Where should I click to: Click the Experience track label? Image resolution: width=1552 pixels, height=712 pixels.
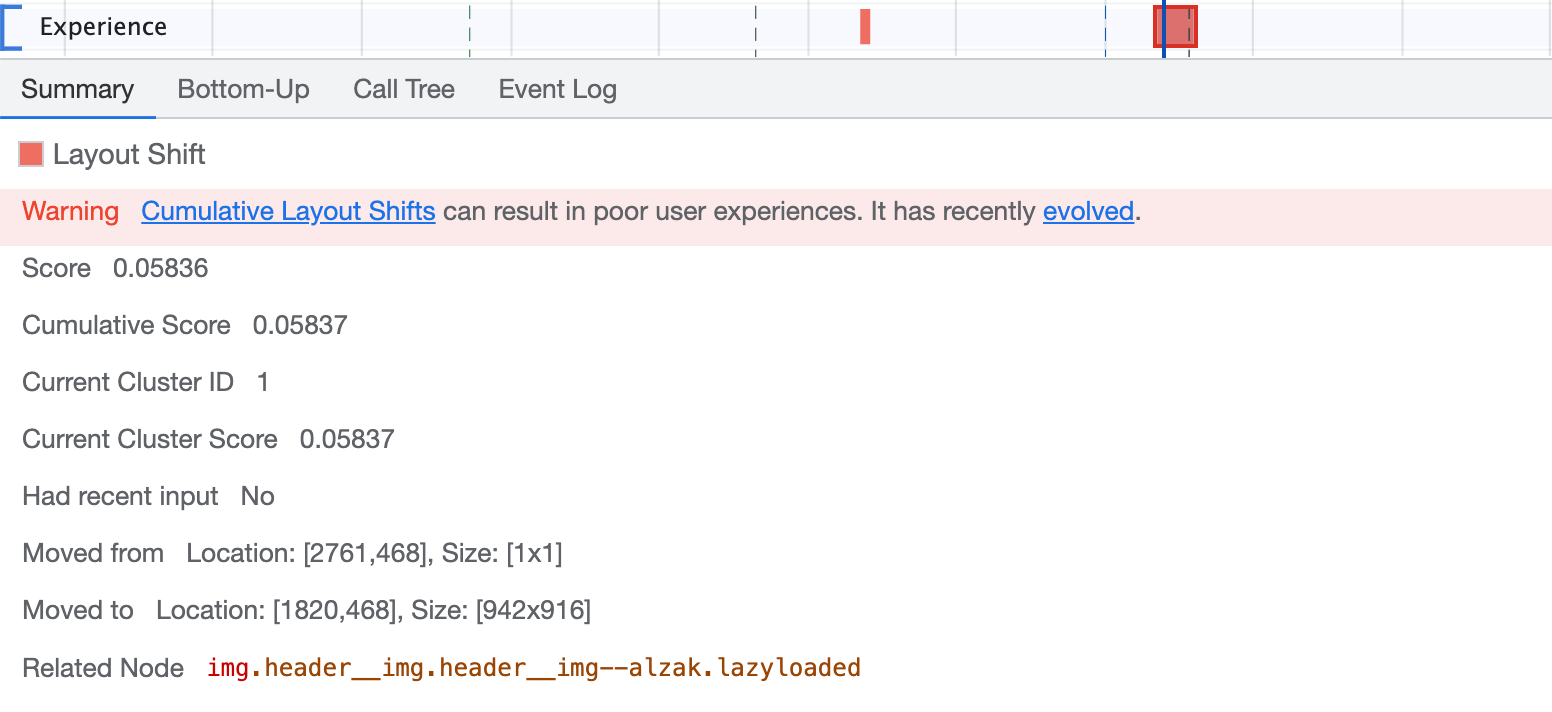click(x=103, y=27)
